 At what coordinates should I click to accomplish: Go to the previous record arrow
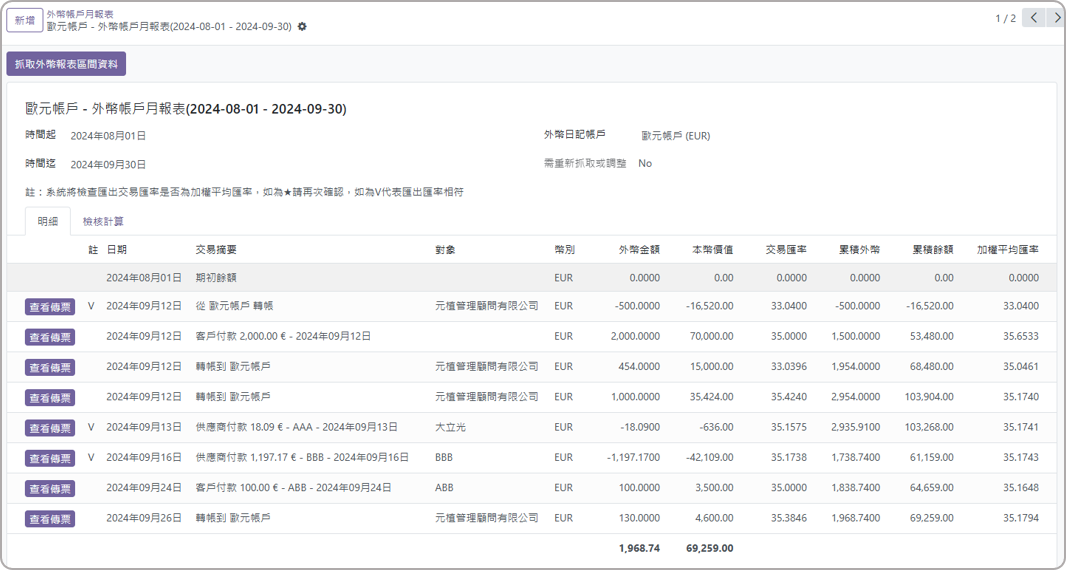click(1034, 18)
